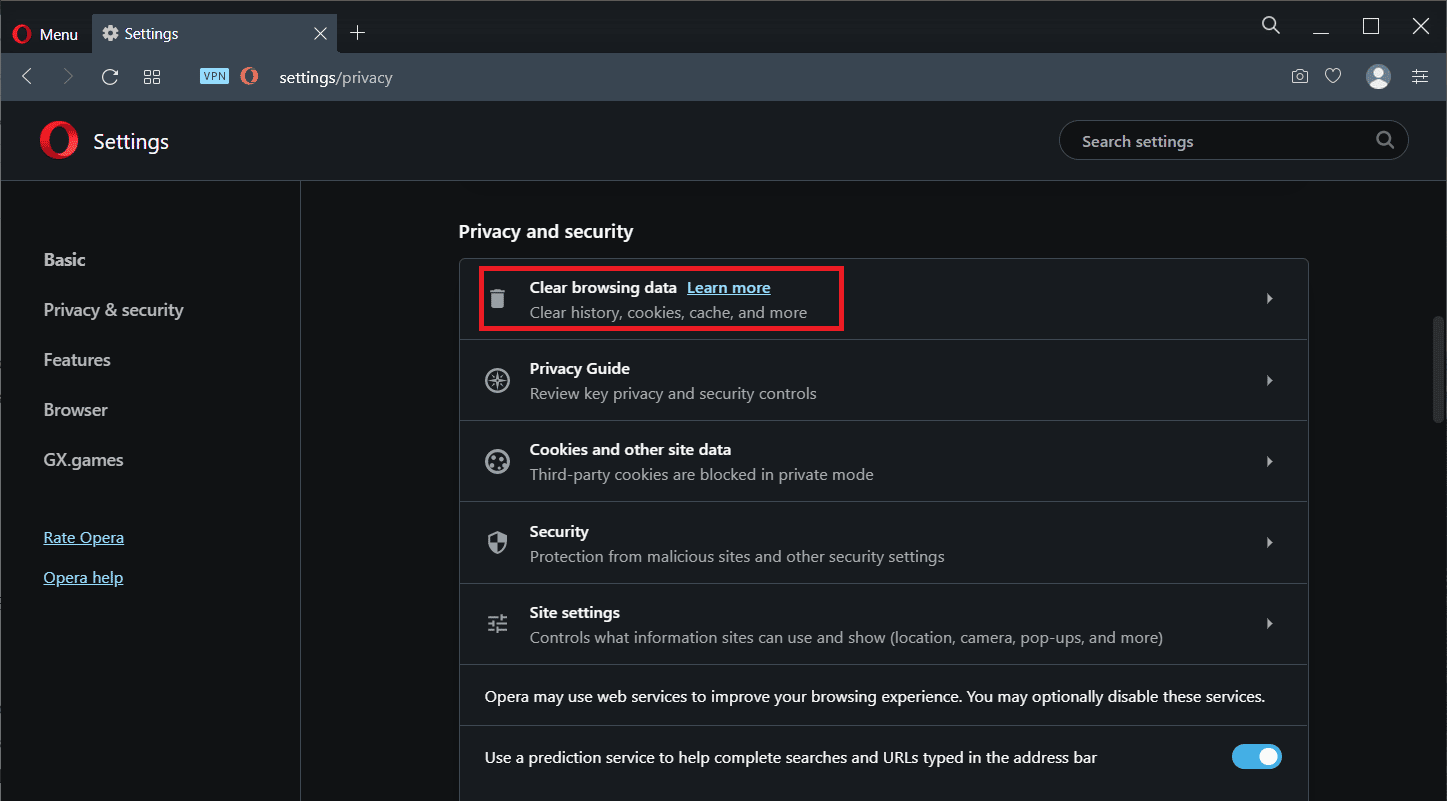Image resolution: width=1447 pixels, height=801 pixels.
Task: Open Easy Setup sliders icon
Action: 1420,76
